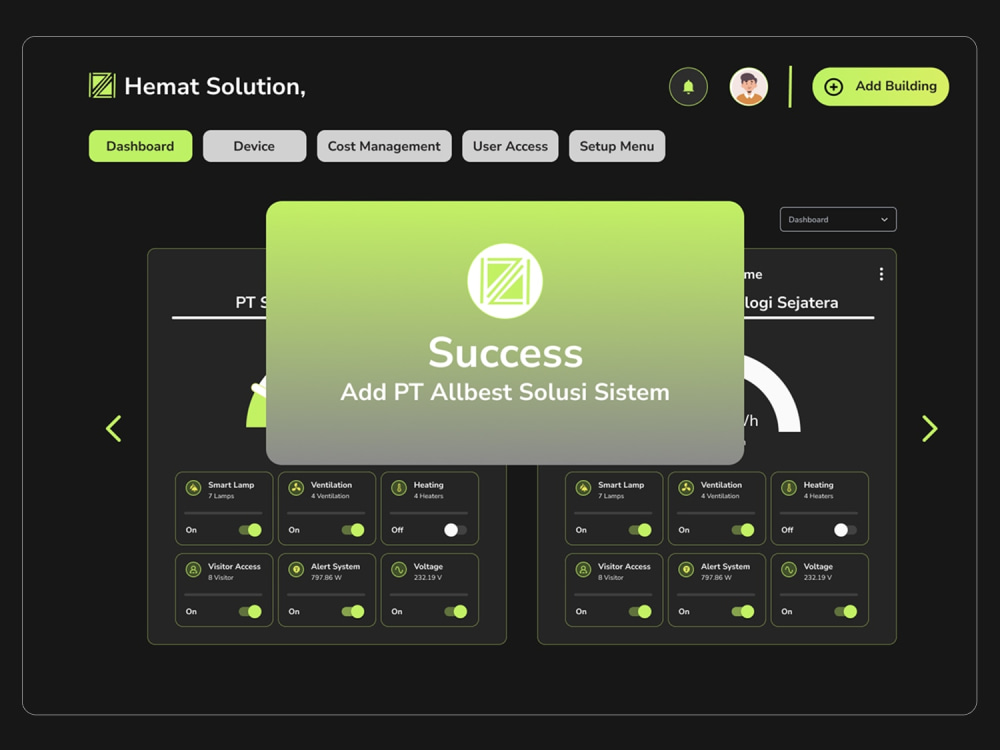Open notifications via the bell icon
The height and width of the screenshot is (750, 1000).
[x=688, y=86]
